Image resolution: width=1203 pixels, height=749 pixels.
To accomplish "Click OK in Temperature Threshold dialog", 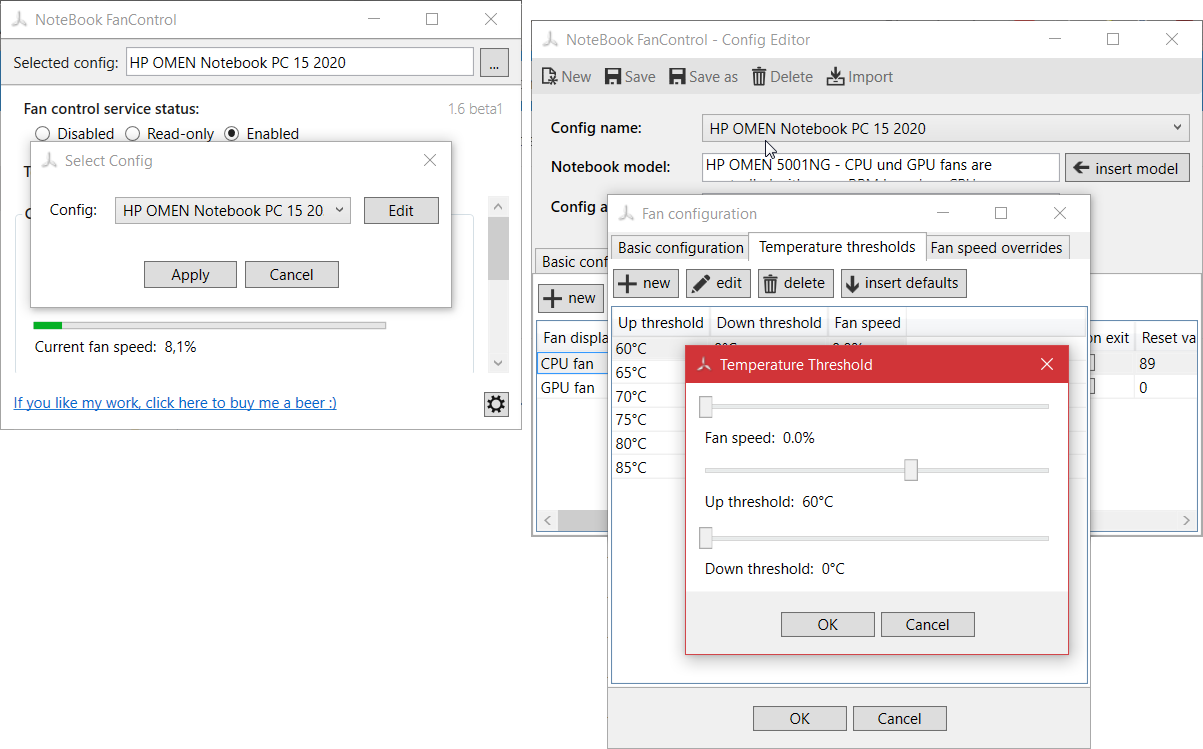I will (827, 624).
